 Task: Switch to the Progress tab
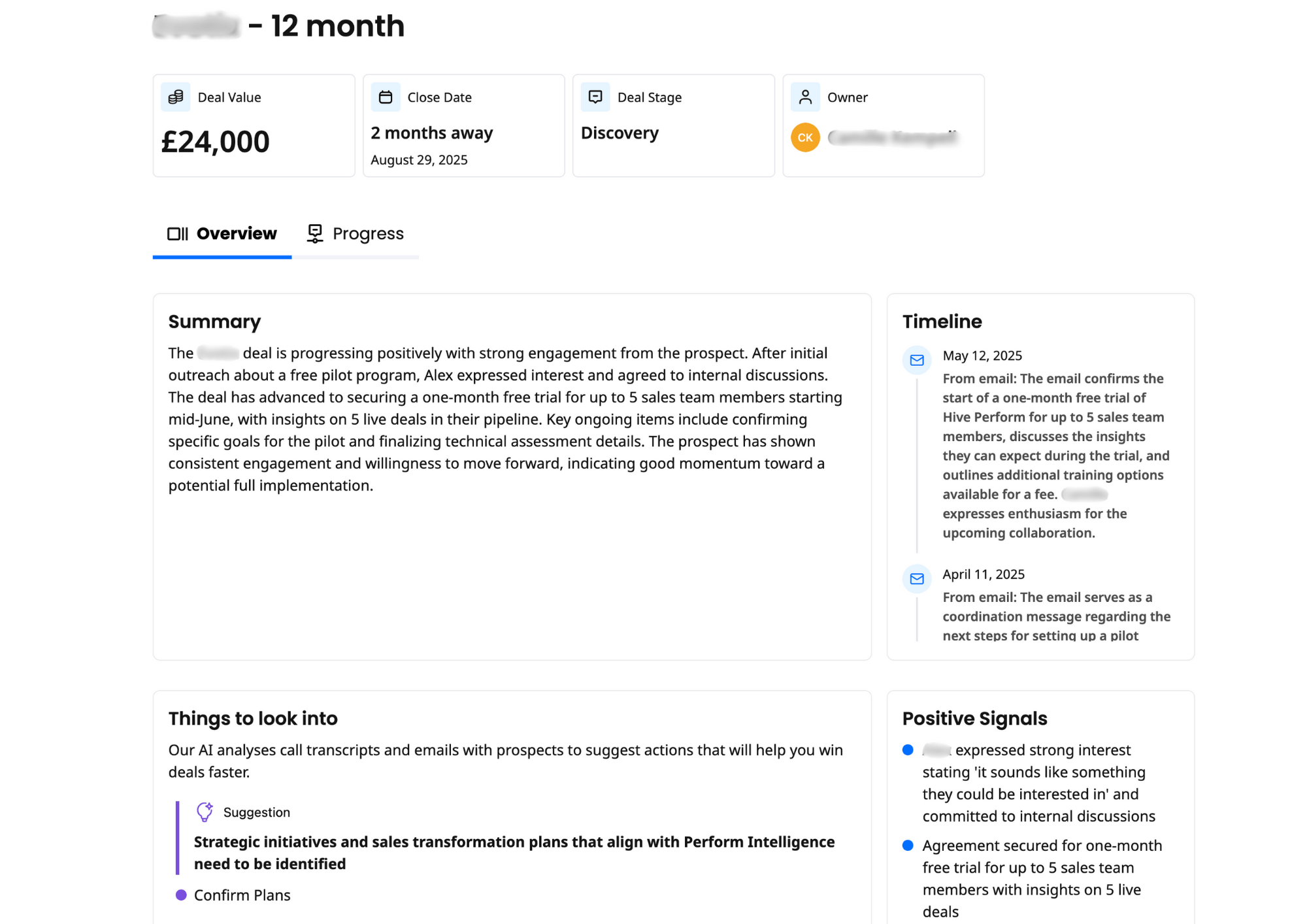point(356,234)
